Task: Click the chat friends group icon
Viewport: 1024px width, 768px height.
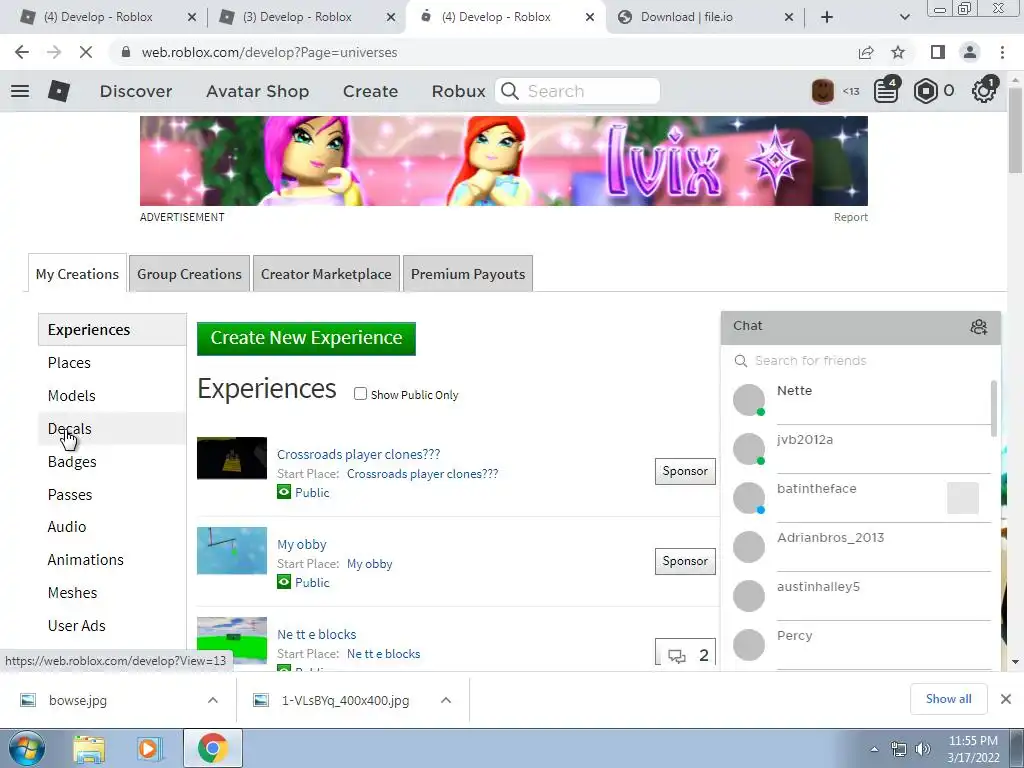Action: [x=978, y=327]
